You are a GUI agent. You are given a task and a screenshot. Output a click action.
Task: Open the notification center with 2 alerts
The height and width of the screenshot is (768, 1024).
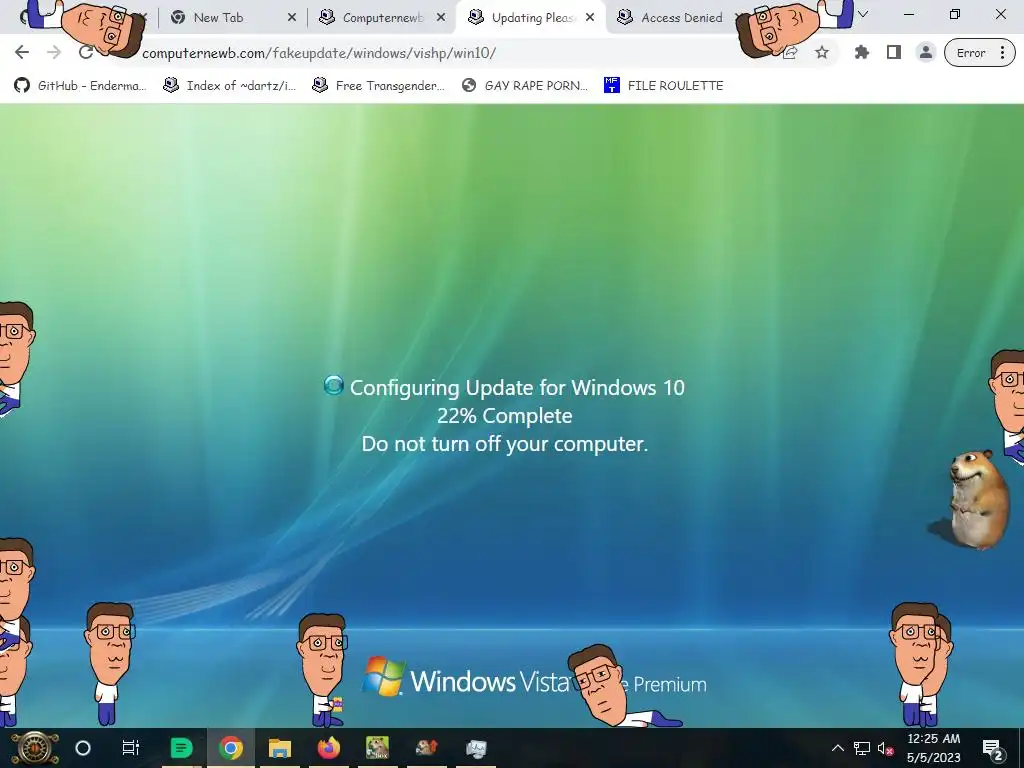click(993, 749)
